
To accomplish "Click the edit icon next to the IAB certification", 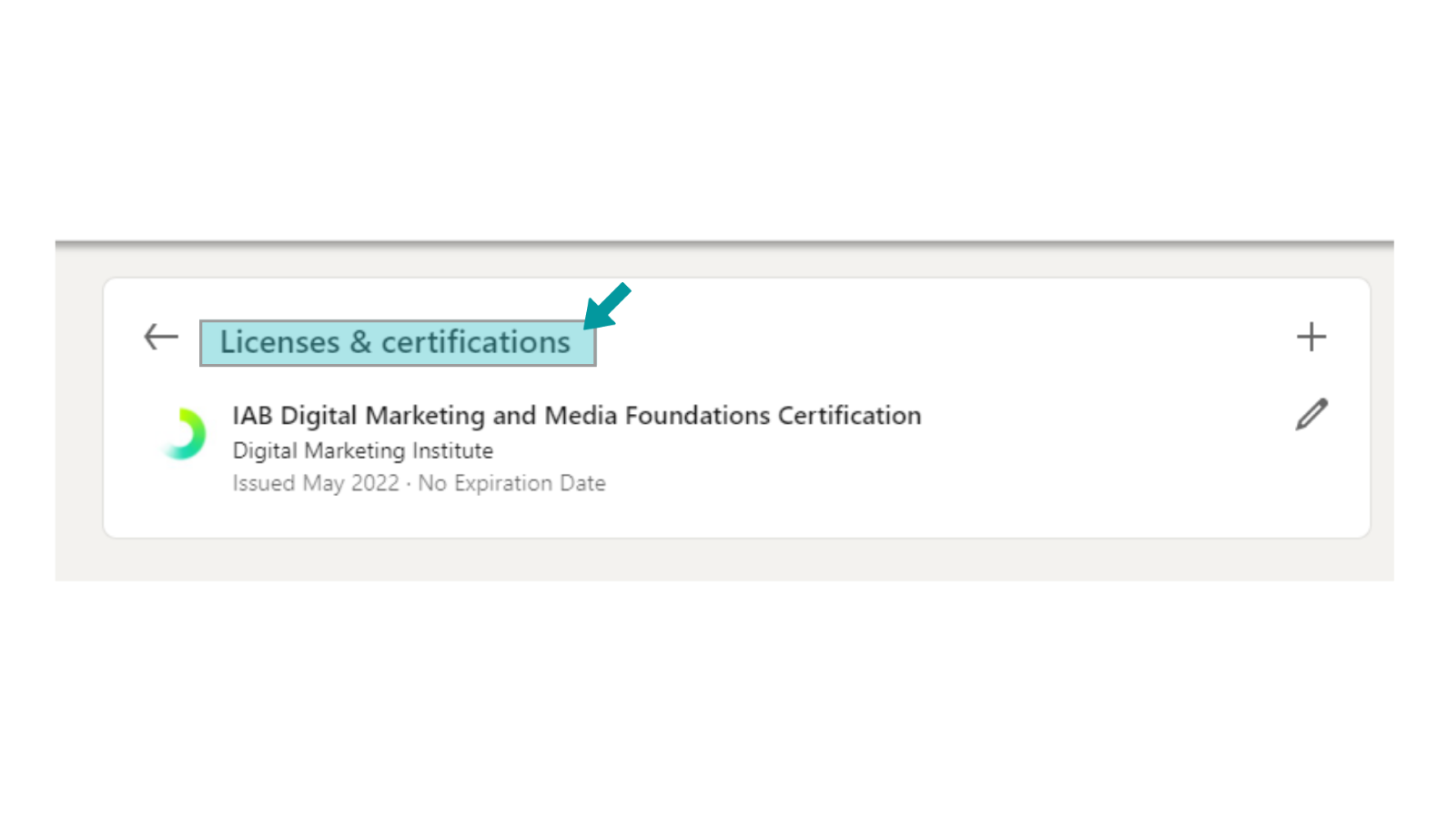I will click(x=1309, y=415).
